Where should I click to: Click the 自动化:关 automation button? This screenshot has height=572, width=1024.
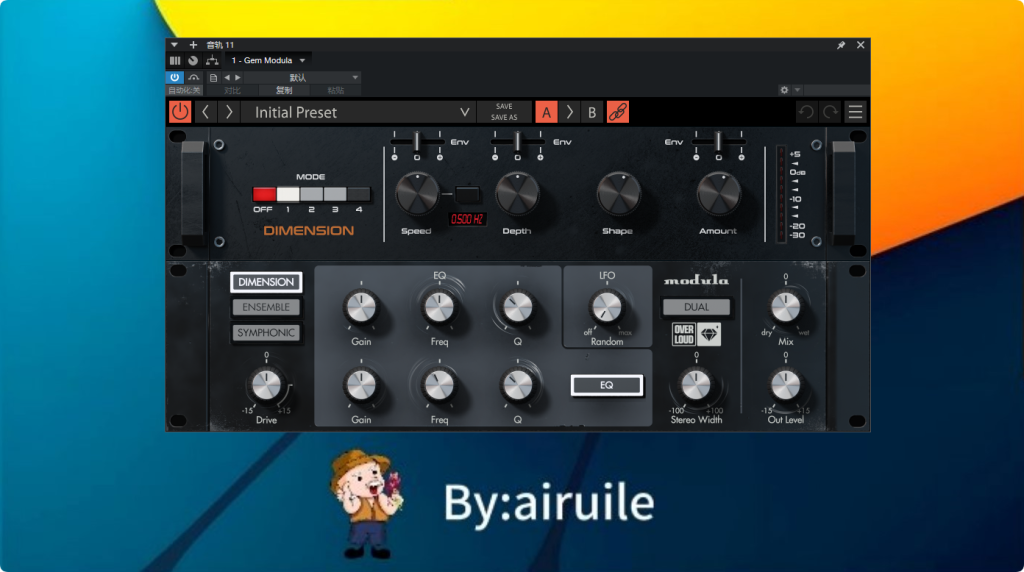[184, 90]
